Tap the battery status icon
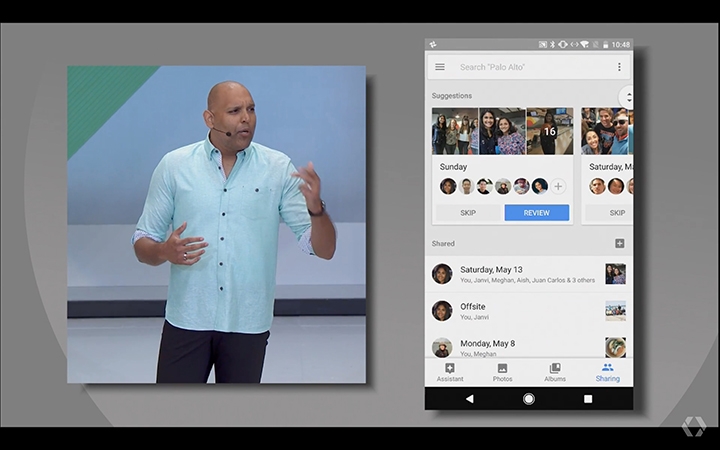The width and height of the screenshot is (720, 450). click(605, 45)
